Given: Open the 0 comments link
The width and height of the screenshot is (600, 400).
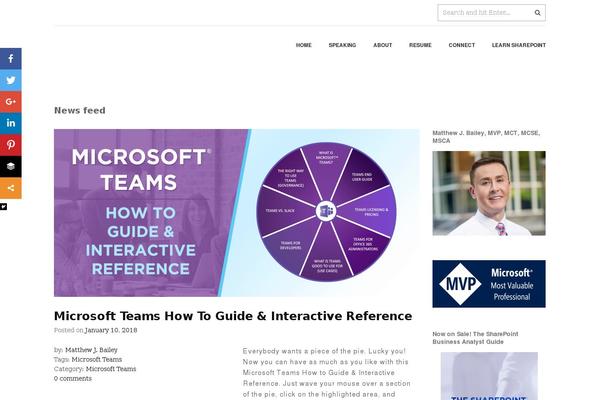Looking at the screenshot, I should tap(73, 379).
